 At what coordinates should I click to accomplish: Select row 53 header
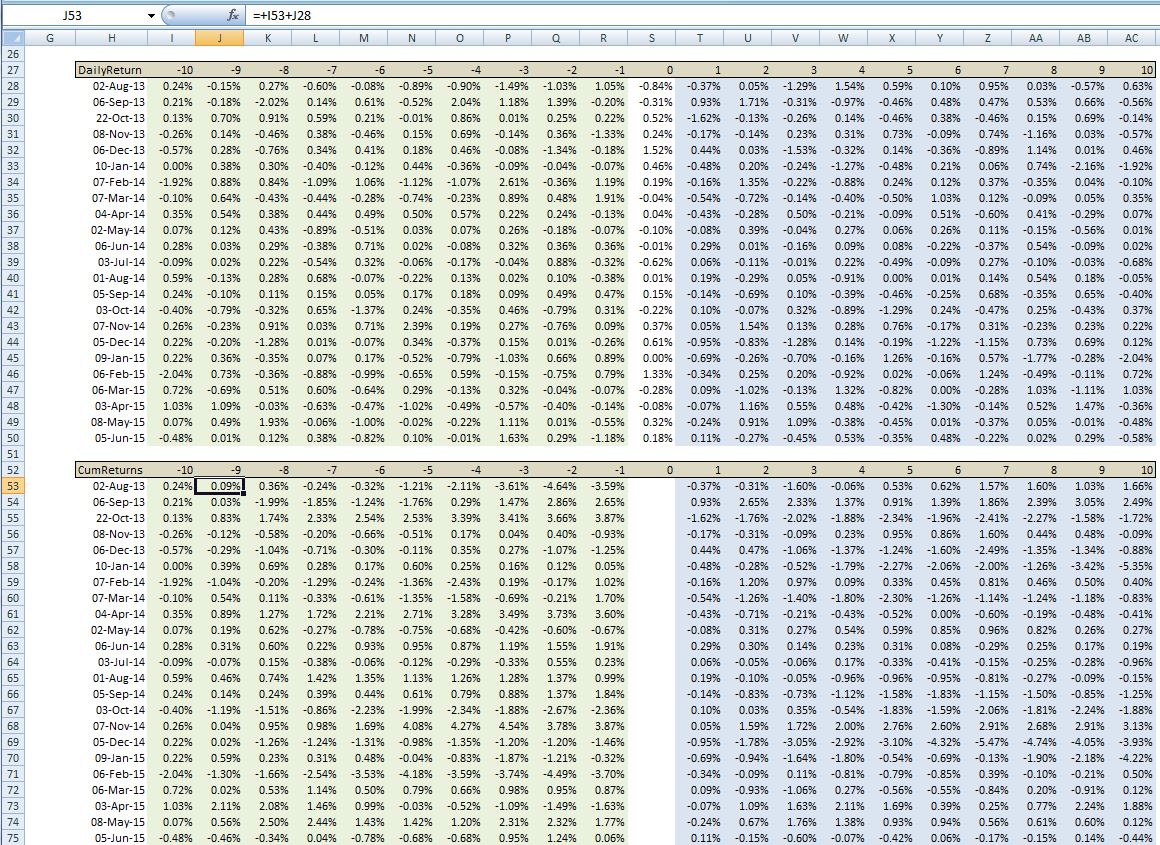[13, 485]
